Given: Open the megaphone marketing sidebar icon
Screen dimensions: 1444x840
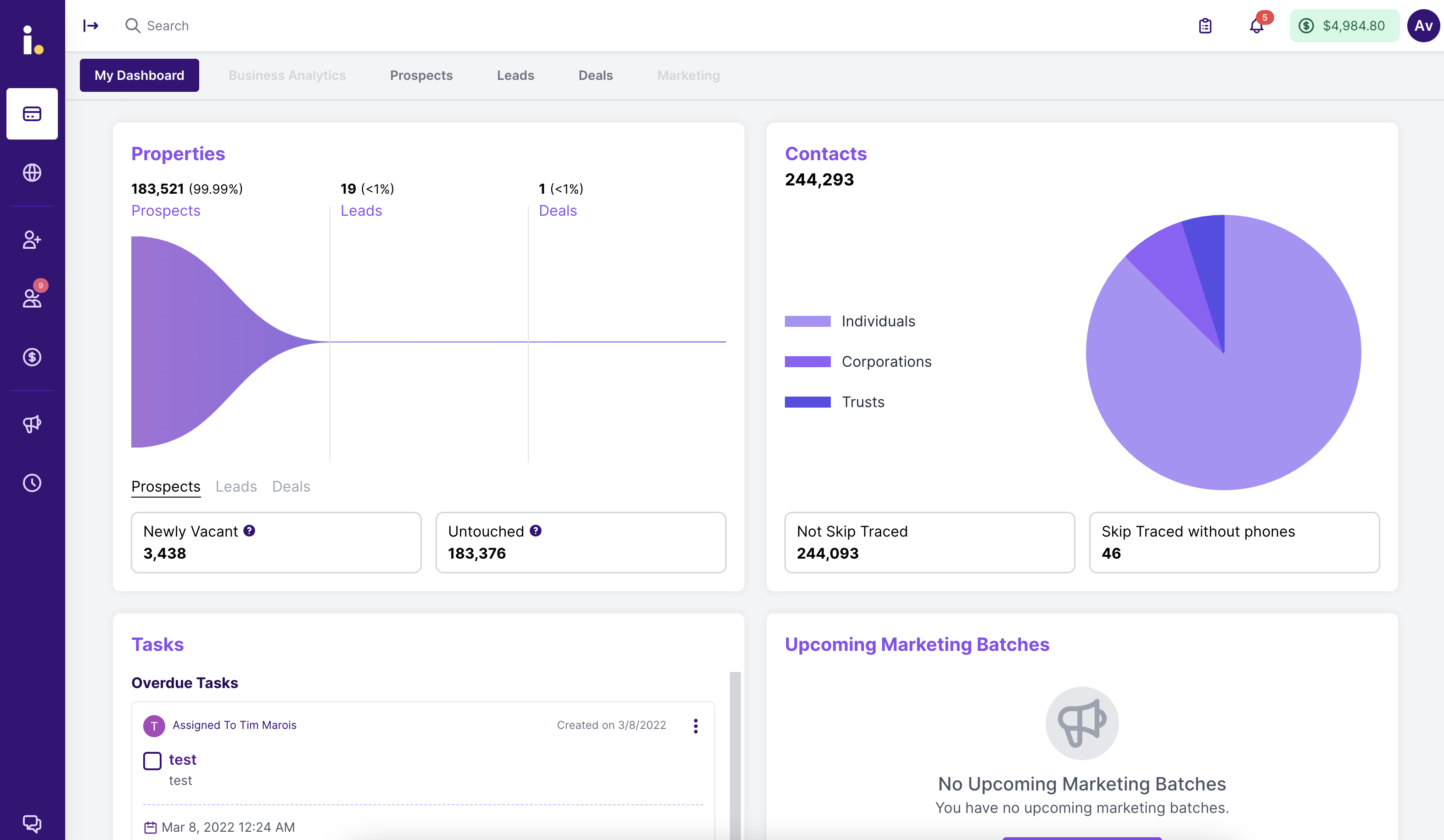Looking at the screenshot, I should tap(32, 423).
